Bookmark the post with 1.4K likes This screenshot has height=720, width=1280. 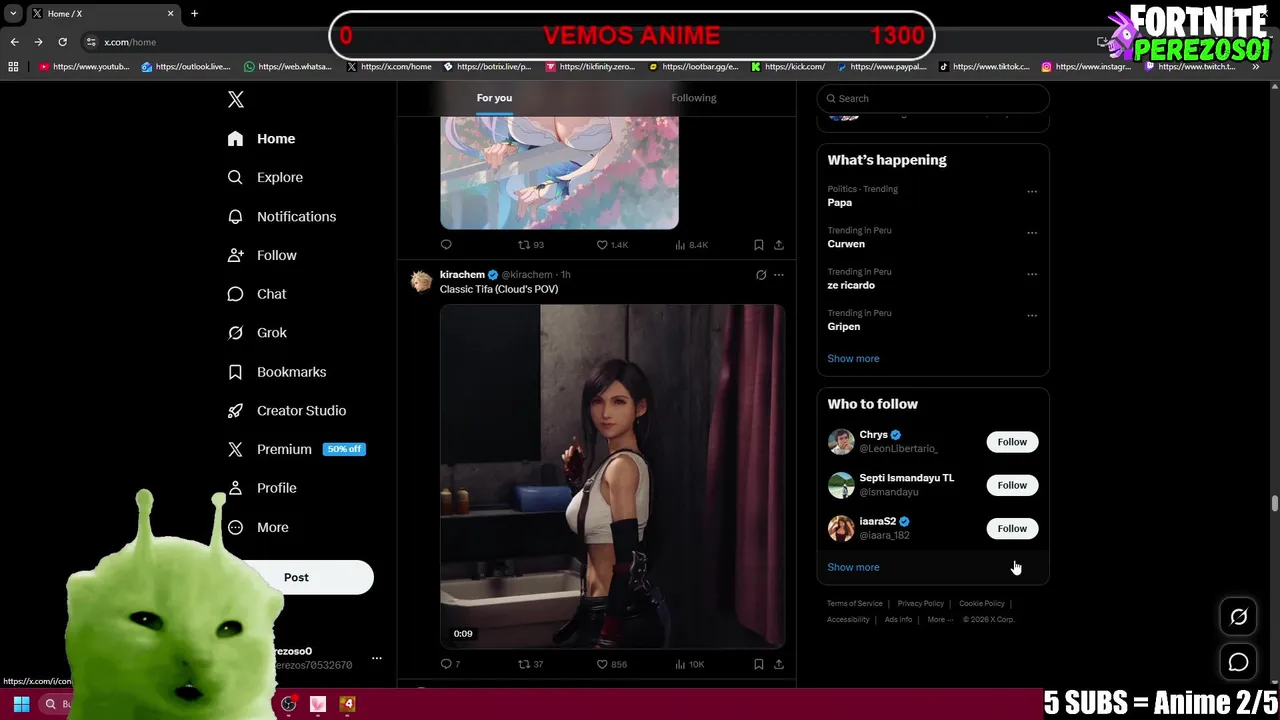click(x=759, y=244)
